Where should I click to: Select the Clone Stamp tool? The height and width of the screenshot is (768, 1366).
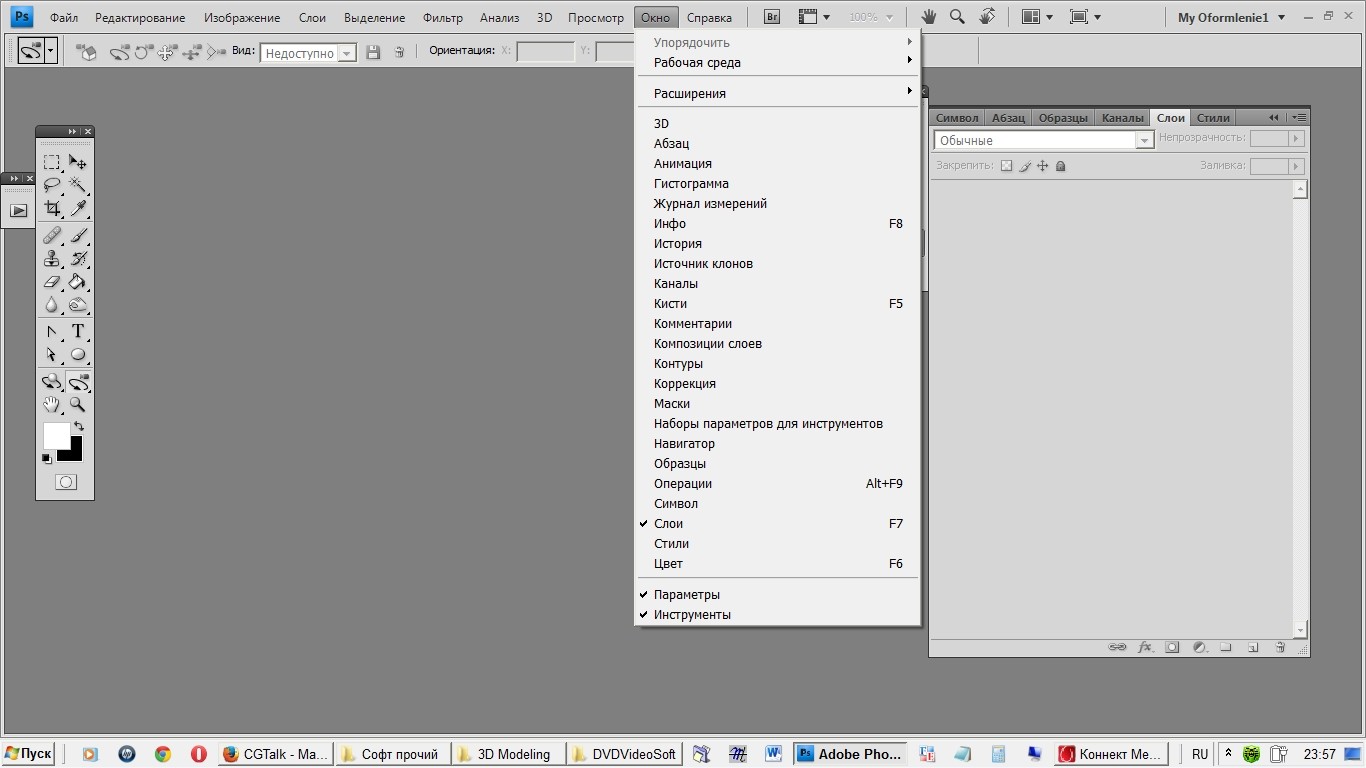(52, 259)
